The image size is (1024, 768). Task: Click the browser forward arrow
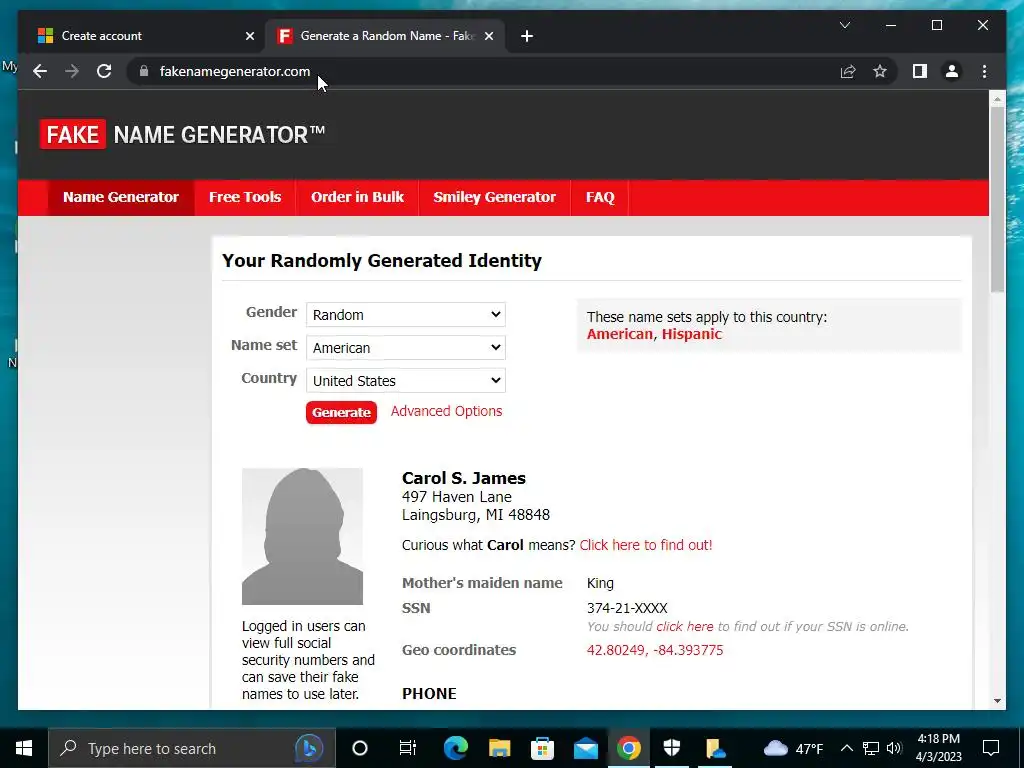[72, 71]
